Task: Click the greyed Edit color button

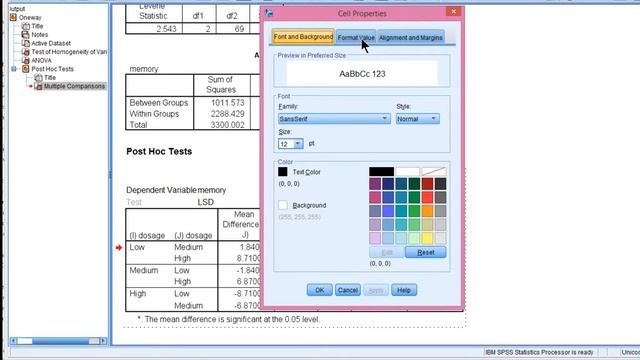Action: (387, 252)
